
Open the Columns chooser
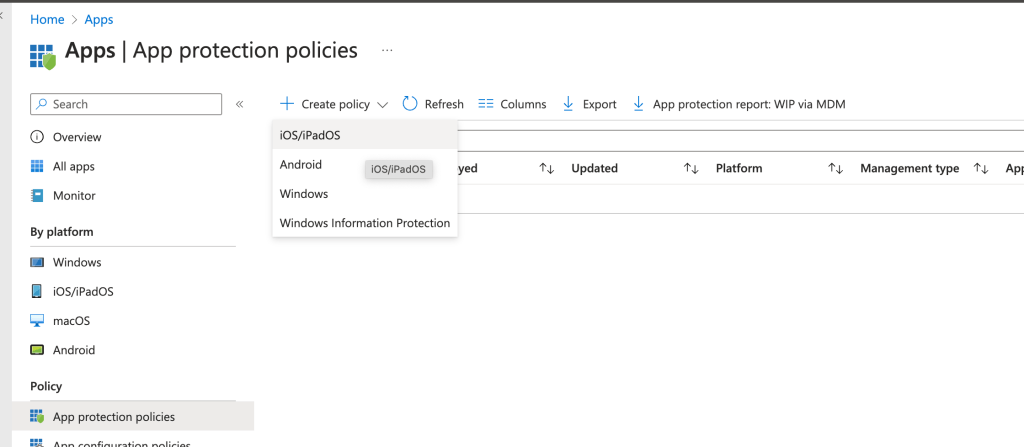512,104
